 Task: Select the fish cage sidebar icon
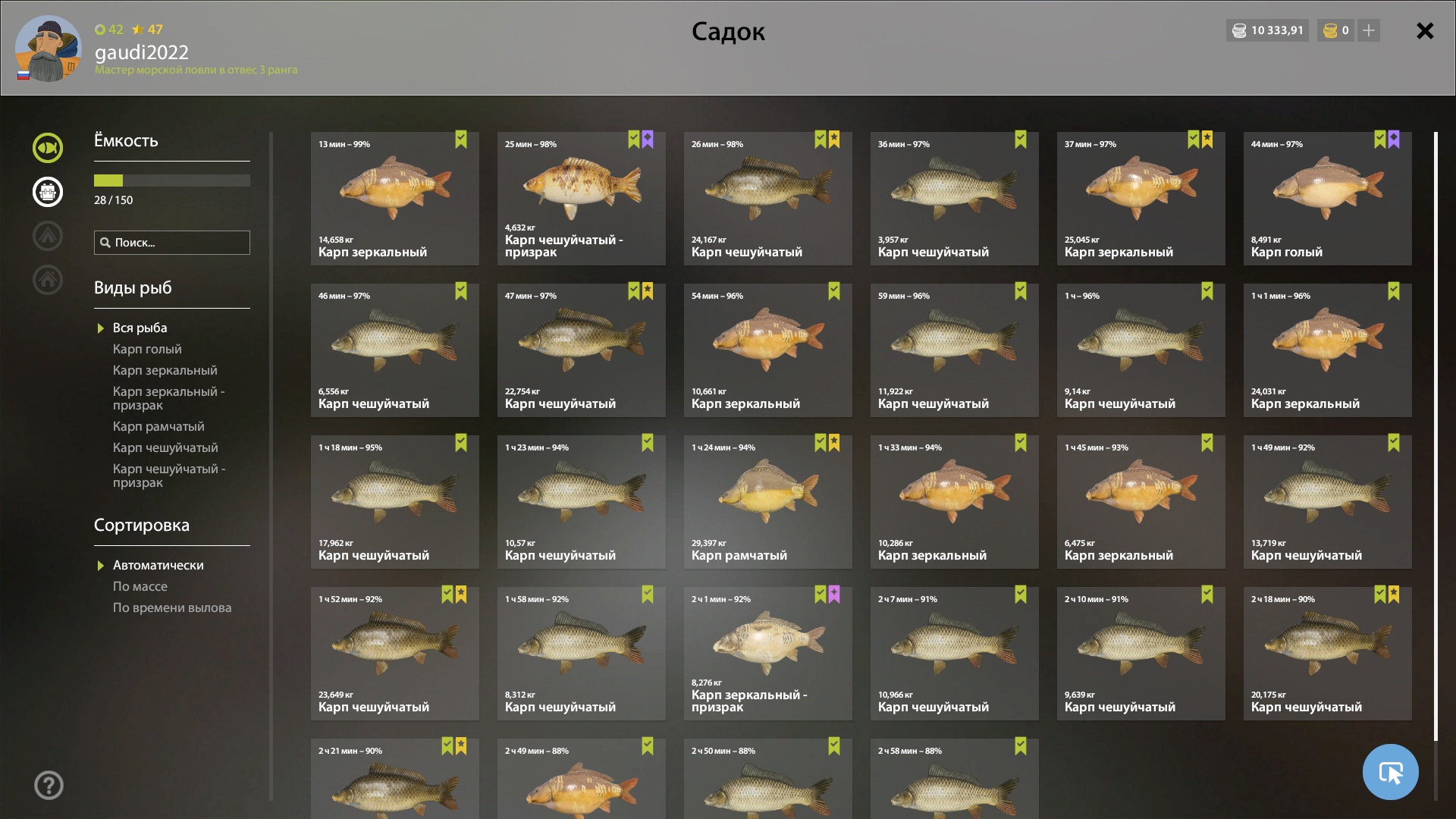pyautogui.click(x=48, y=192)
